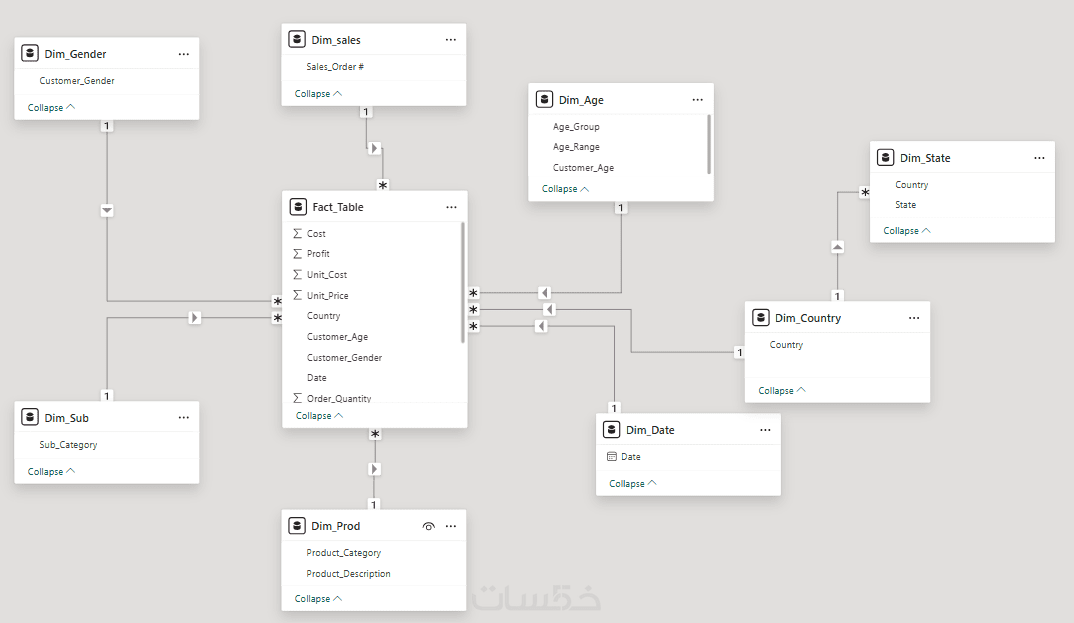The height and width of the screenshot is (623, 1074).
Task: Collapse the Fact_Table card
Action: pyautogui.click(x=319, y=416)
